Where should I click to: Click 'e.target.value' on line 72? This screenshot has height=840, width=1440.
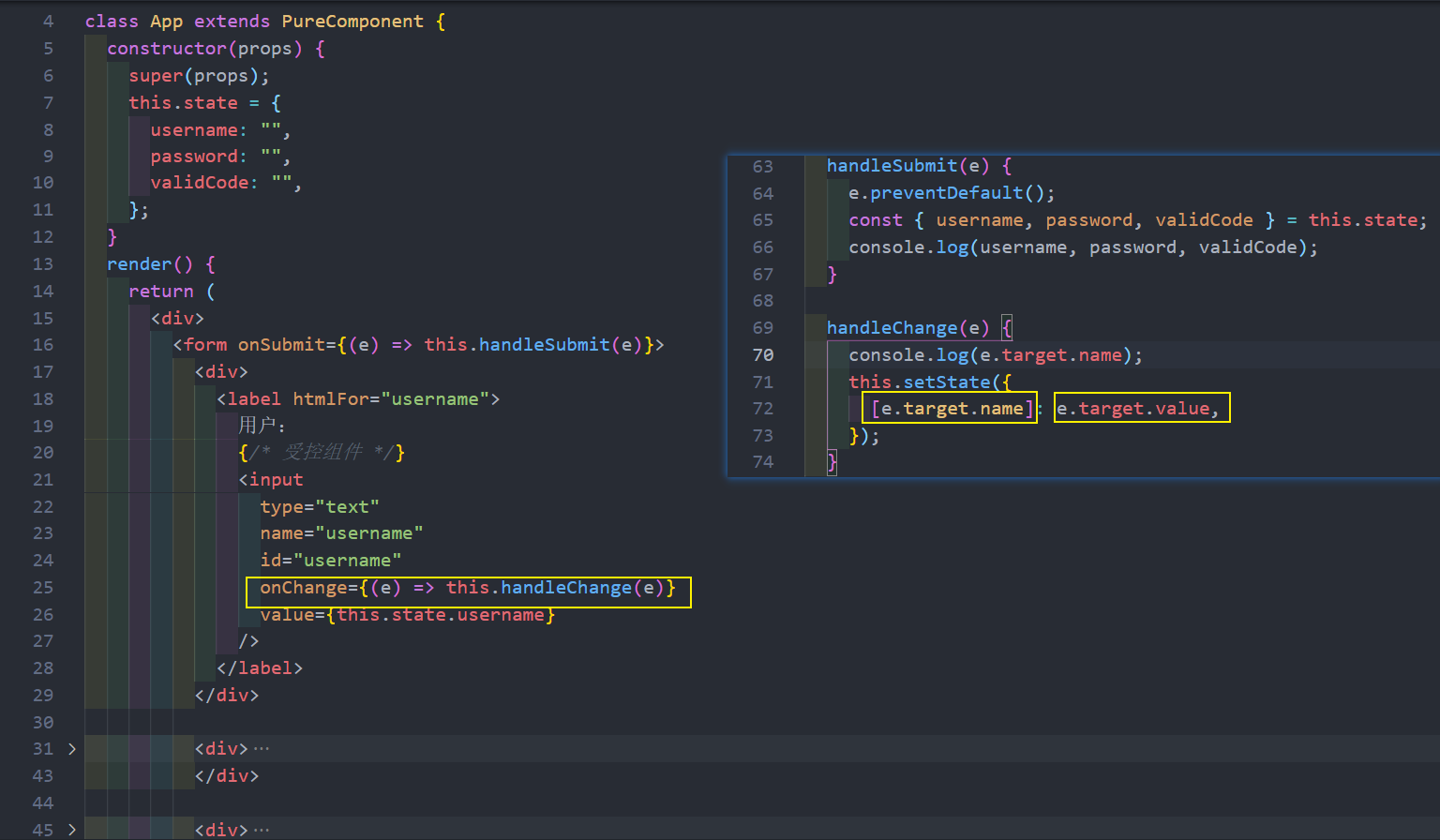1133,409
